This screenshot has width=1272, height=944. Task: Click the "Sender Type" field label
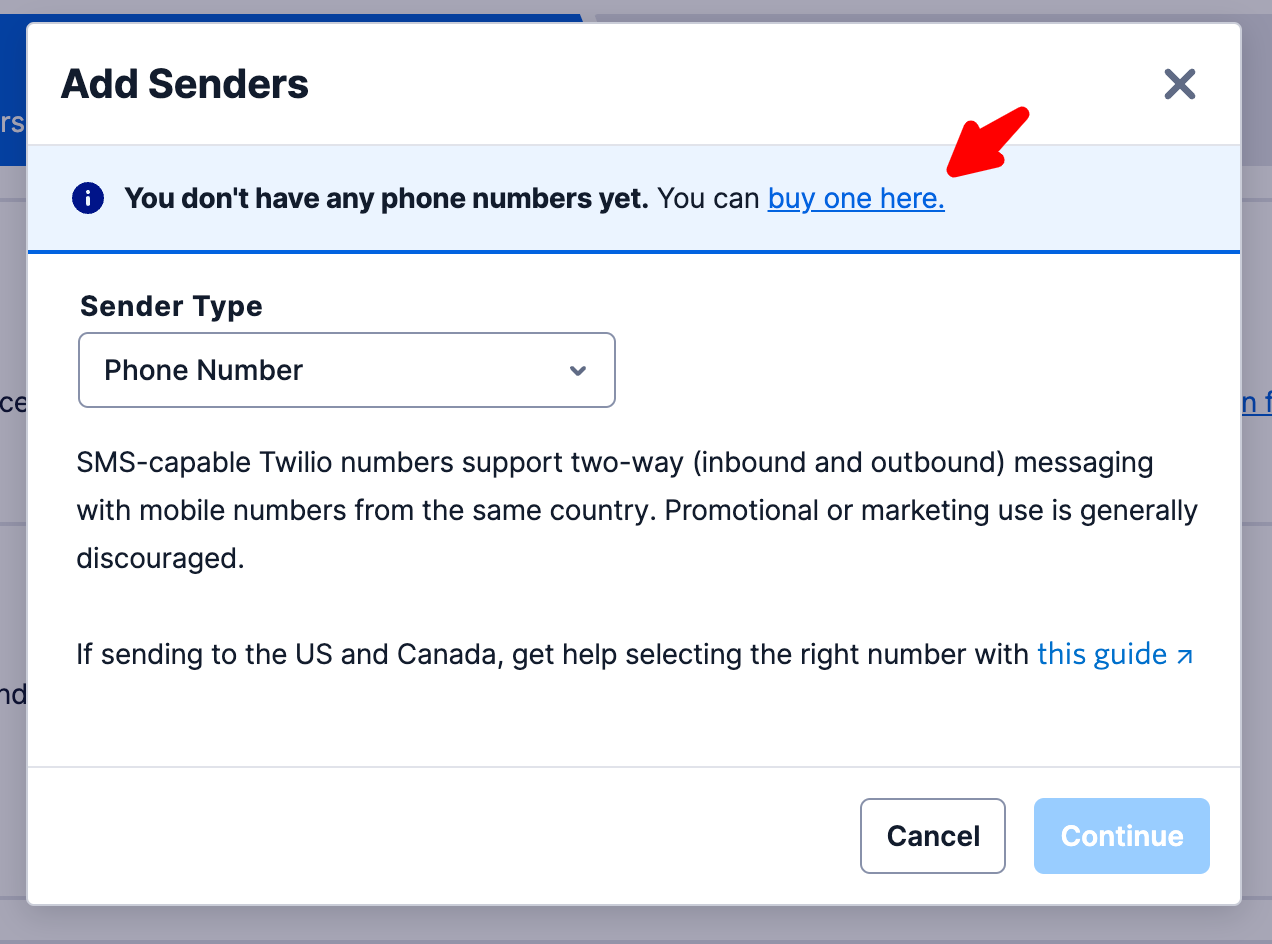tap(171, 306)
